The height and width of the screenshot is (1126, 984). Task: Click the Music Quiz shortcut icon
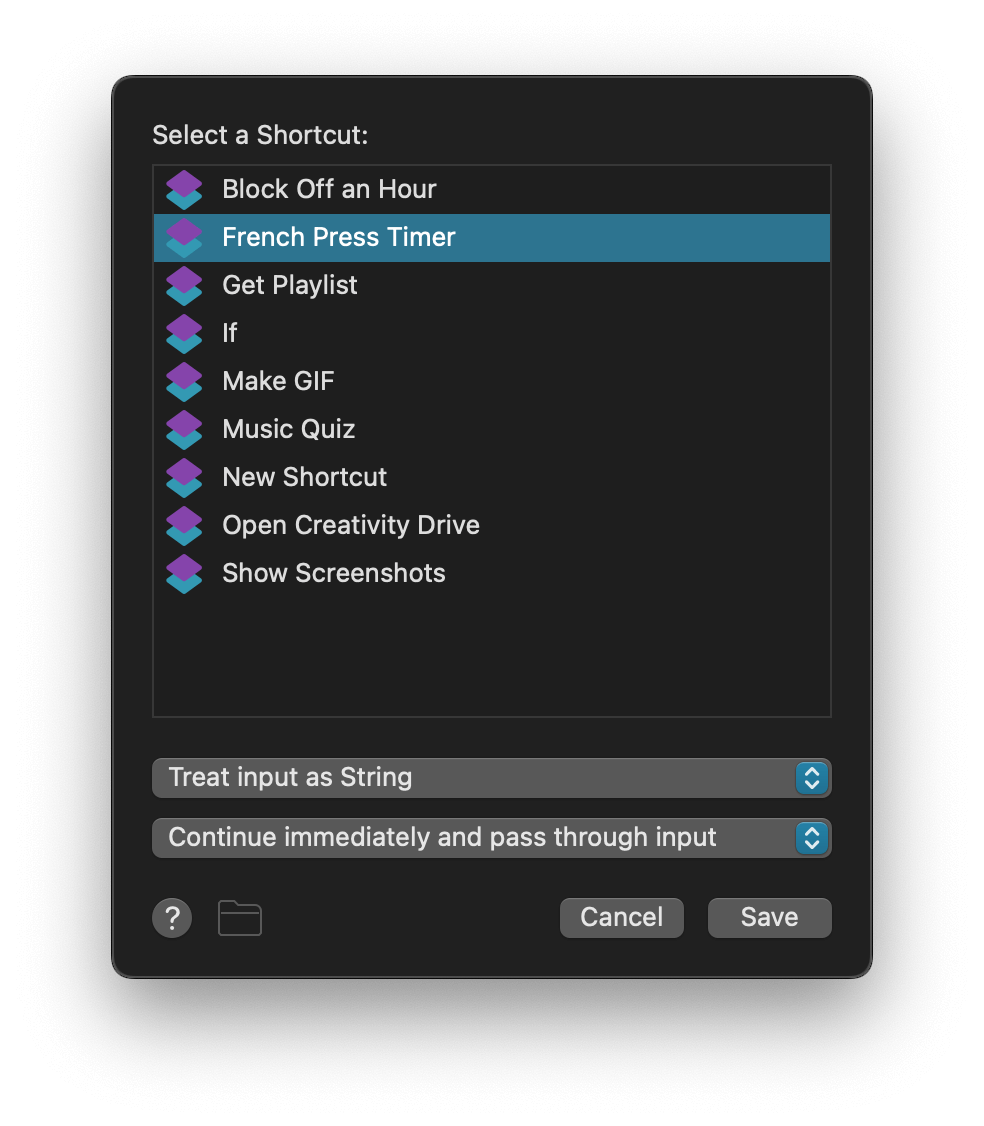pyautogui.click(x=184, y=429)
